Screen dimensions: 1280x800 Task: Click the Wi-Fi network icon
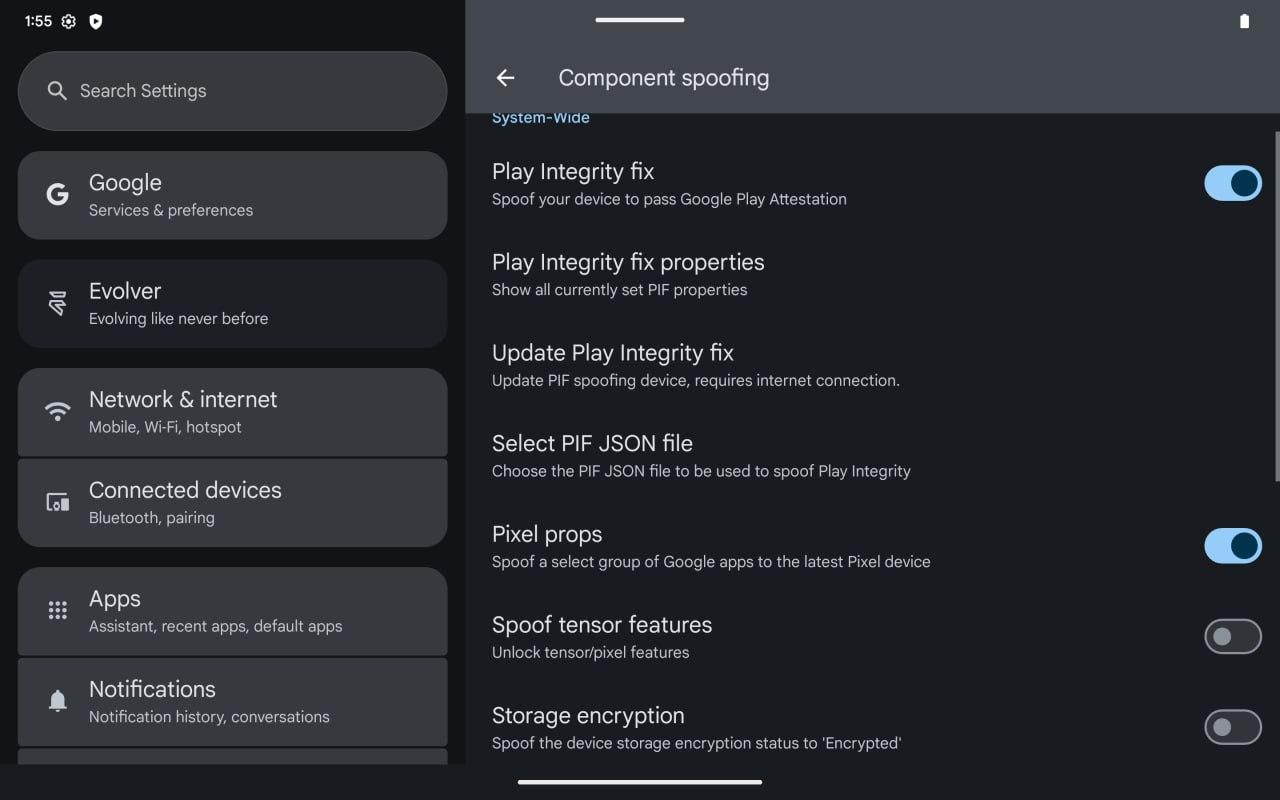tap(58, 411)
